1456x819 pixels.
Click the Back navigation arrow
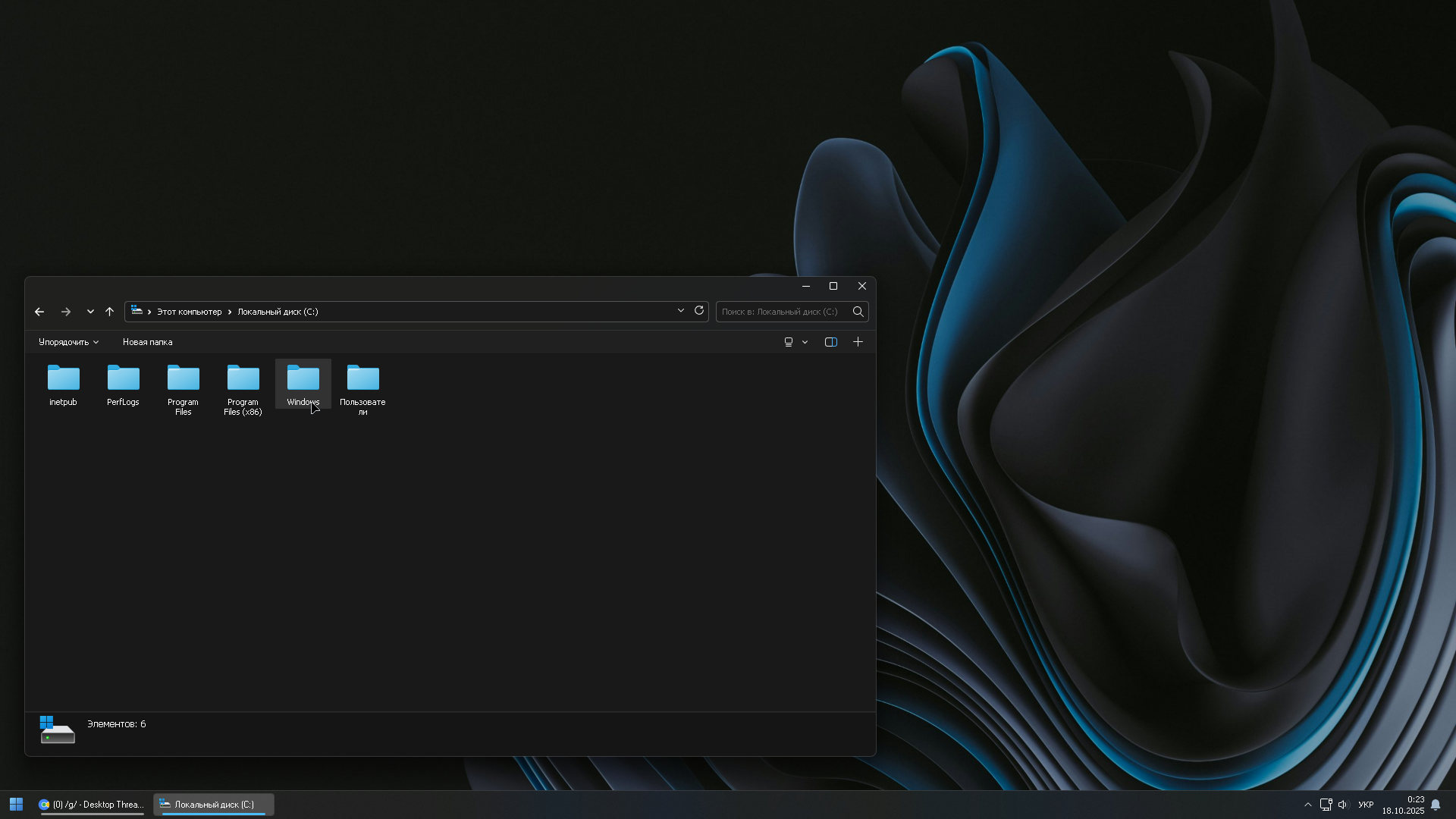coord(39,312)
